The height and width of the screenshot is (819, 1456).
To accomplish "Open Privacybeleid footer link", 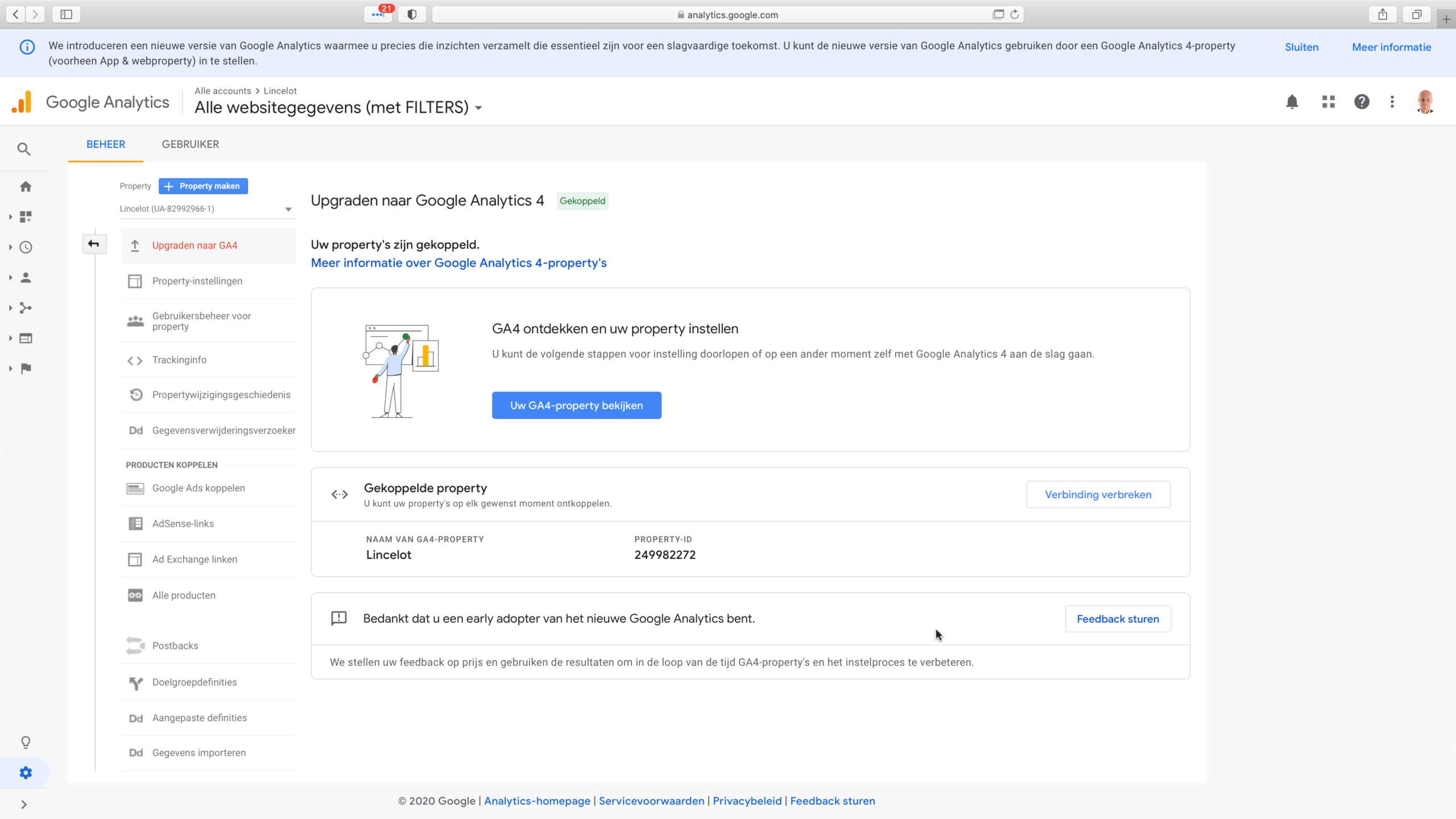I will (747, 801).
